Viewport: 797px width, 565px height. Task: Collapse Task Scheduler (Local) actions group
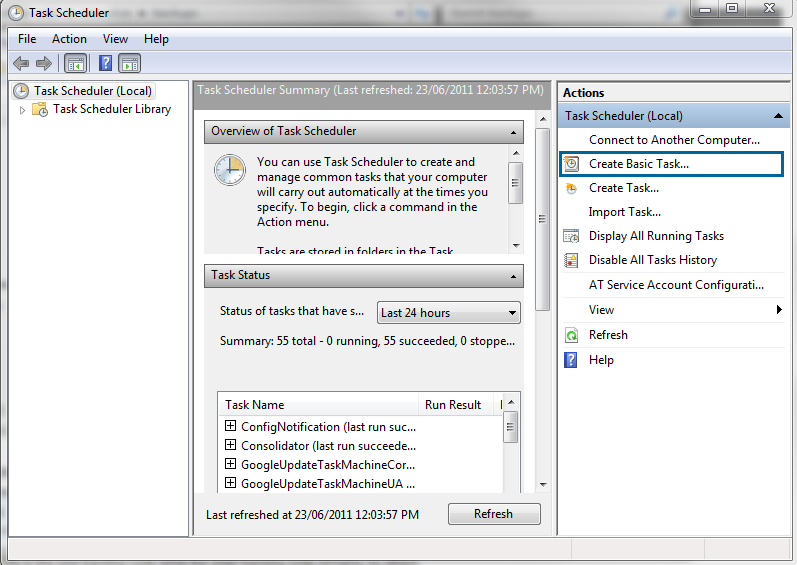(x=778, y=116)
